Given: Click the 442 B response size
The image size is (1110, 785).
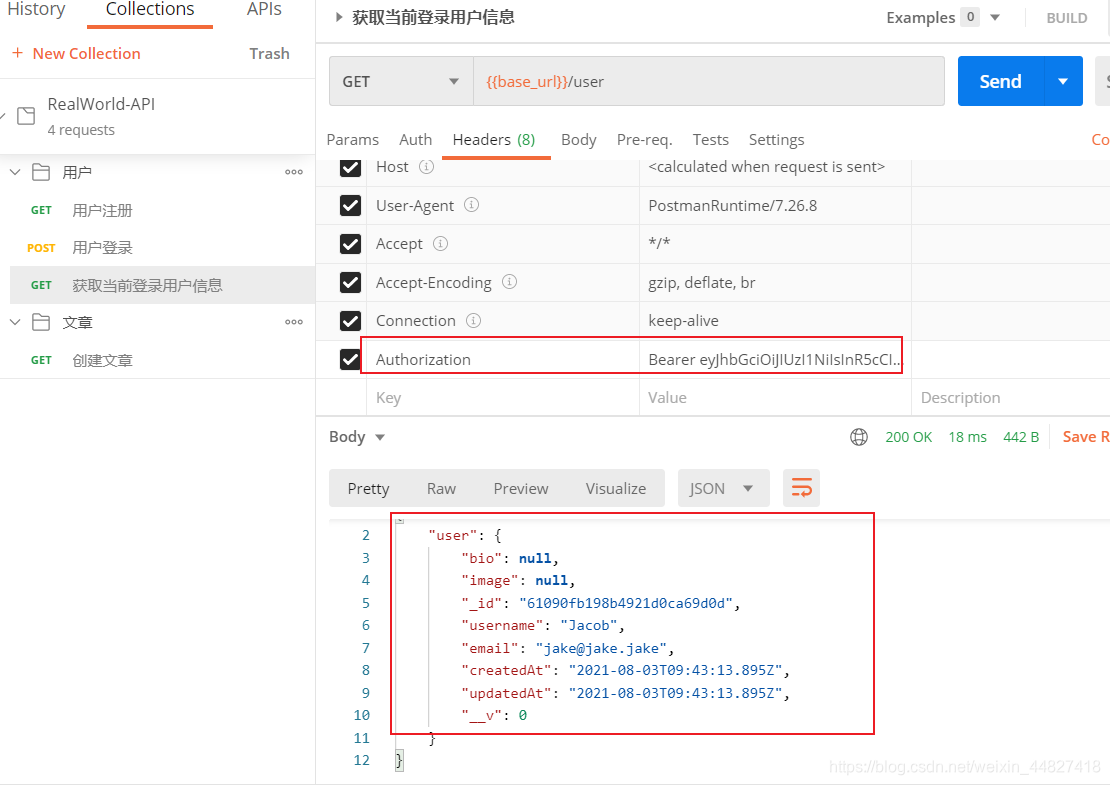Looking at the screenshot, I should point(1021,437).
